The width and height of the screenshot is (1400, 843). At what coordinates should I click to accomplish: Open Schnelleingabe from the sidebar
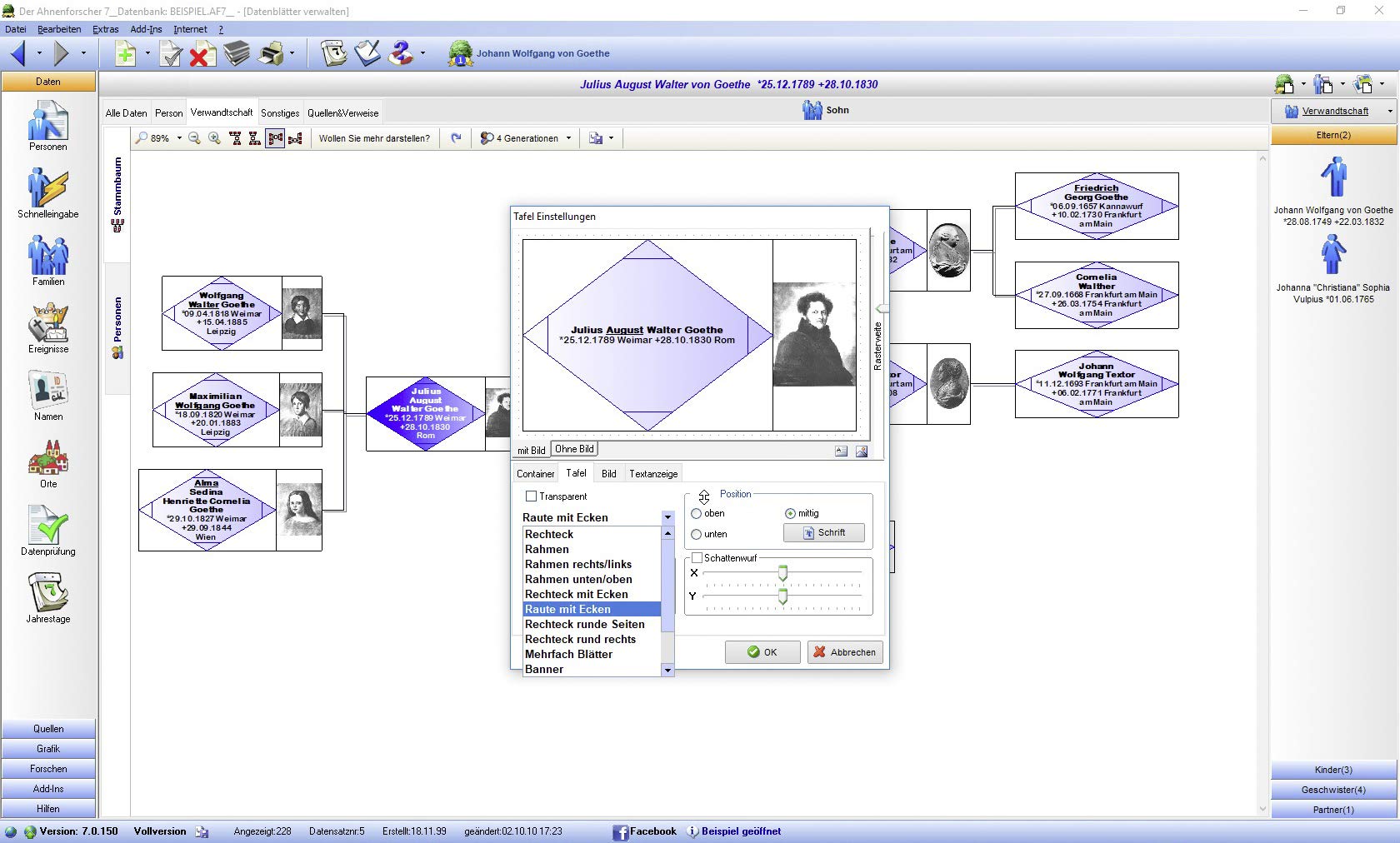coord(47,193)
